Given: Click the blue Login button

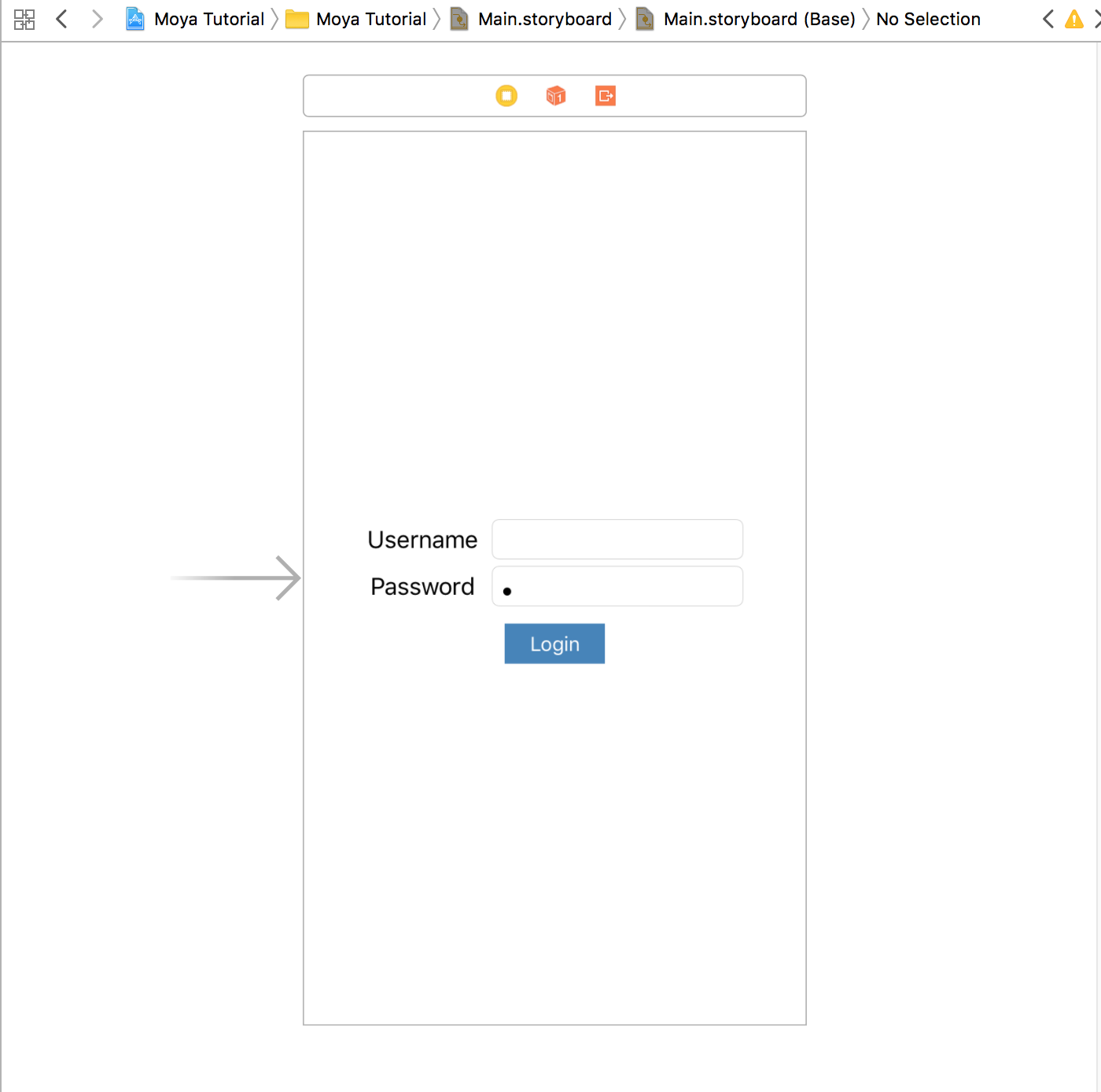Looking at the screenshot, I should click(x=554, y=644).
